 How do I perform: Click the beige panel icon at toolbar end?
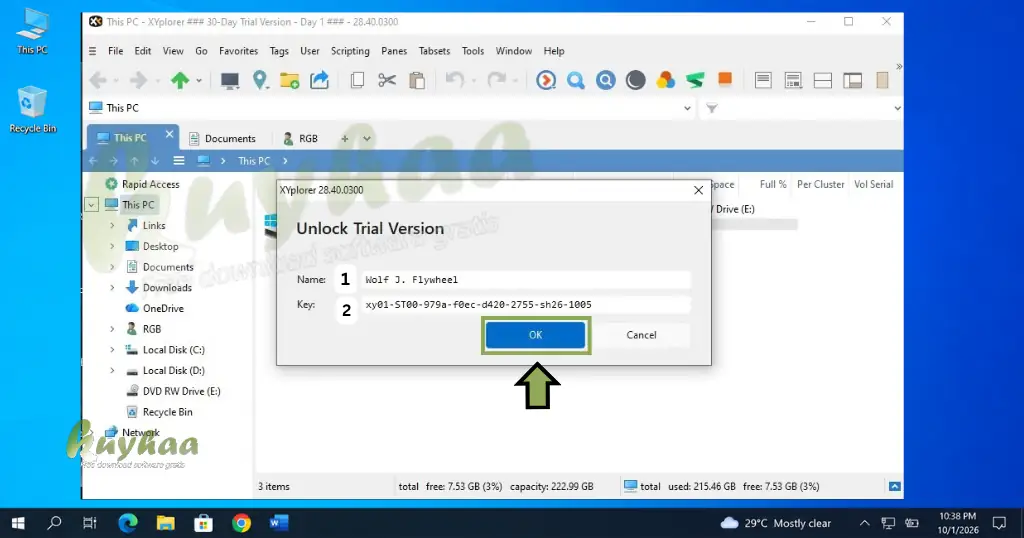click(882, 80)
